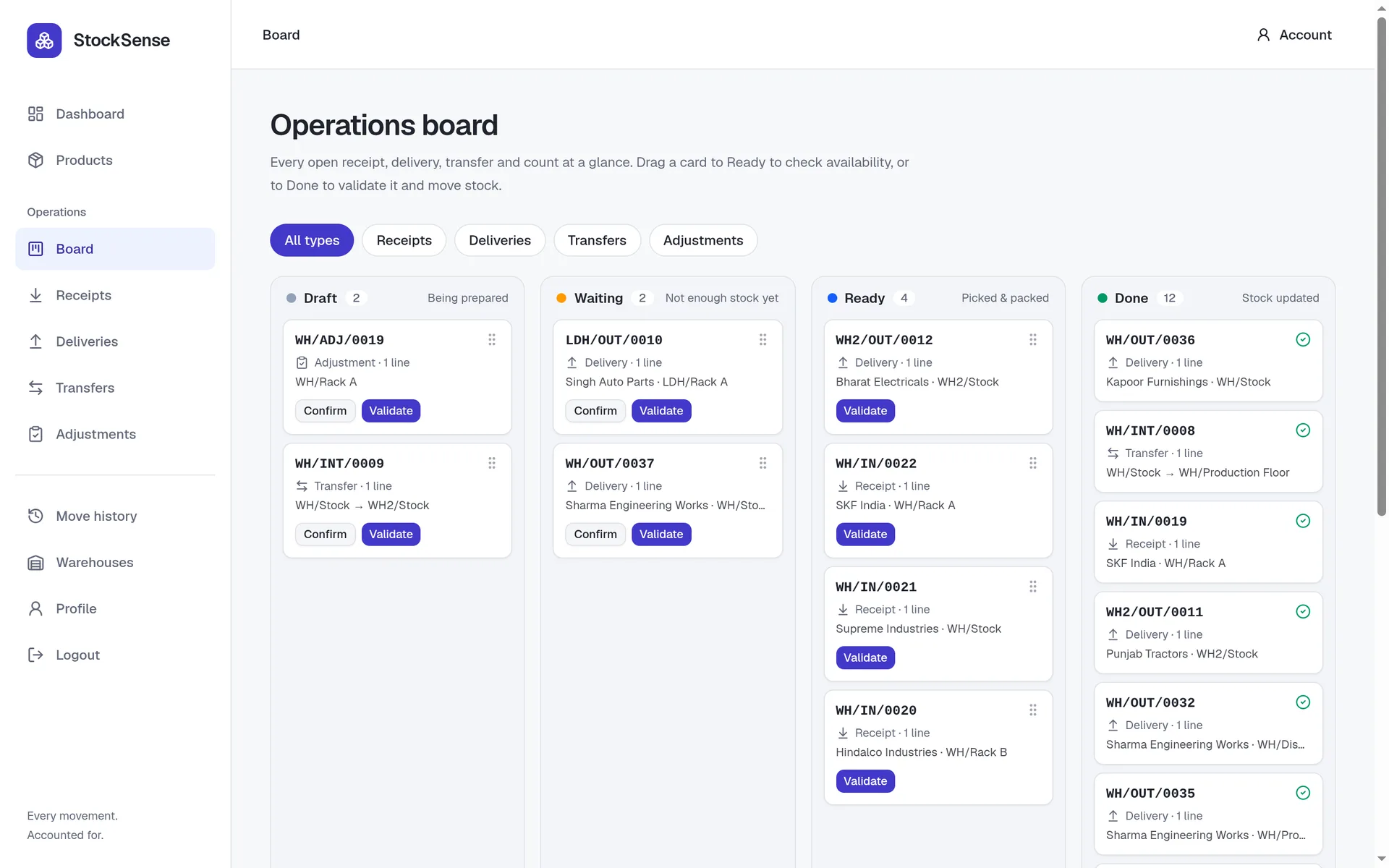Screen dimensions: 1389x868
Task: Filter the board by Deliveries
Action: click(500, 240)
